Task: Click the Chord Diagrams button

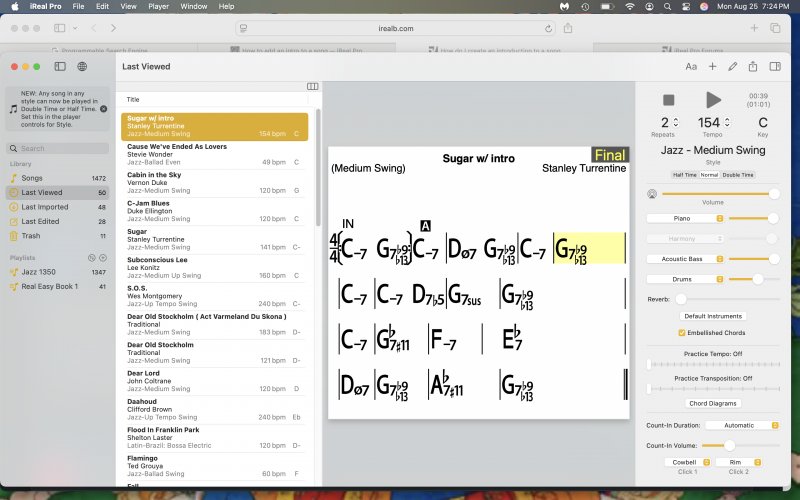Action: click(713, 404)
